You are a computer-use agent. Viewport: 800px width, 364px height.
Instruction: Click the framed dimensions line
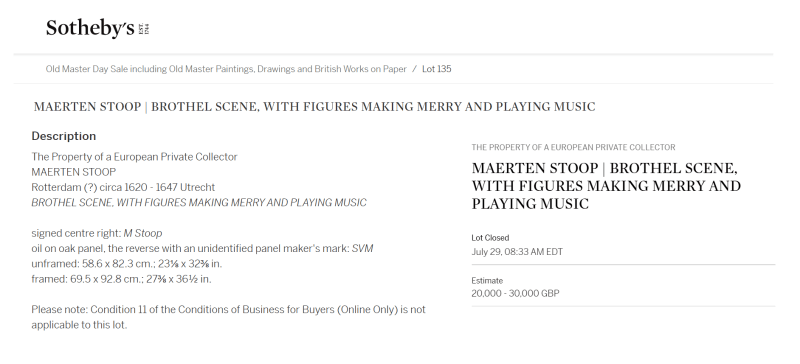pyautogui.click(x=121, y=279)
